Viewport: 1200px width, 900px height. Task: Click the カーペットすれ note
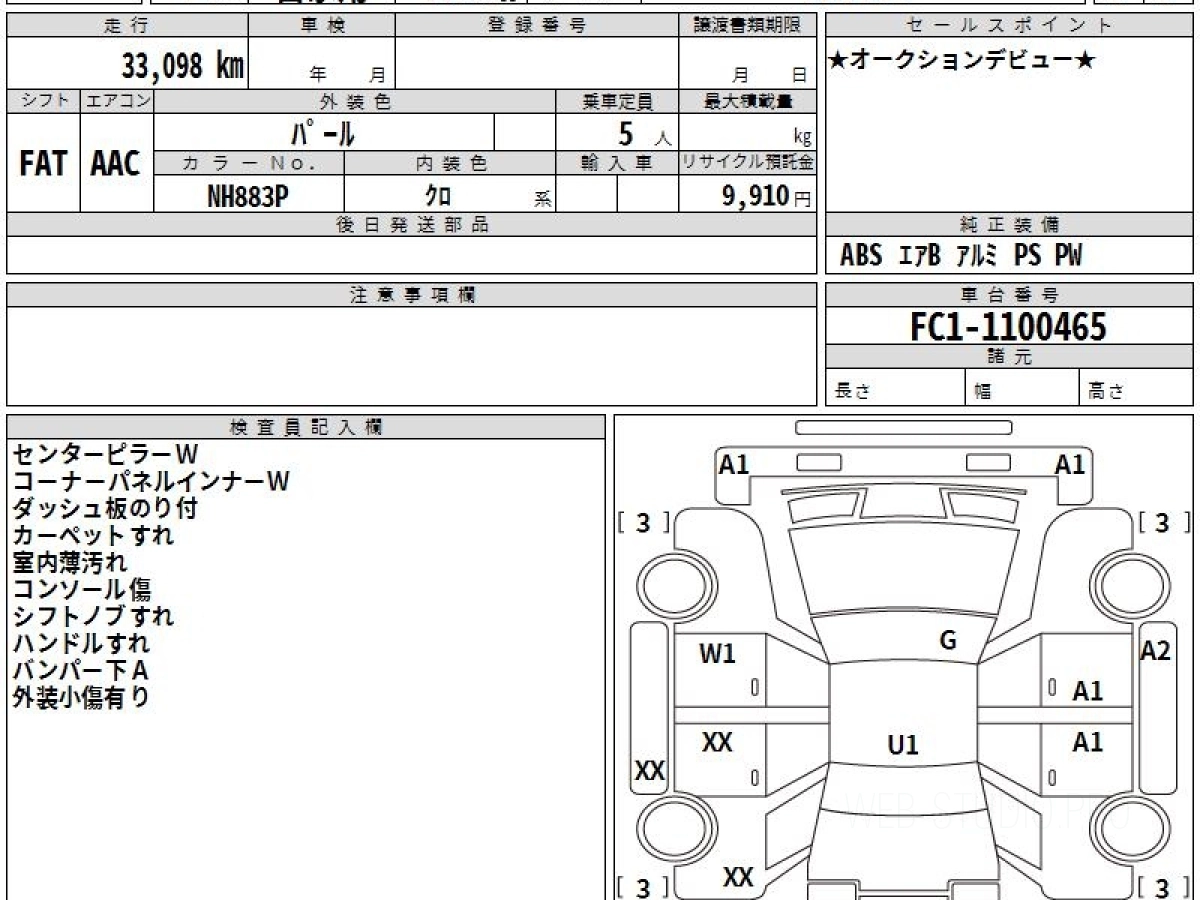tap(93, 535)
